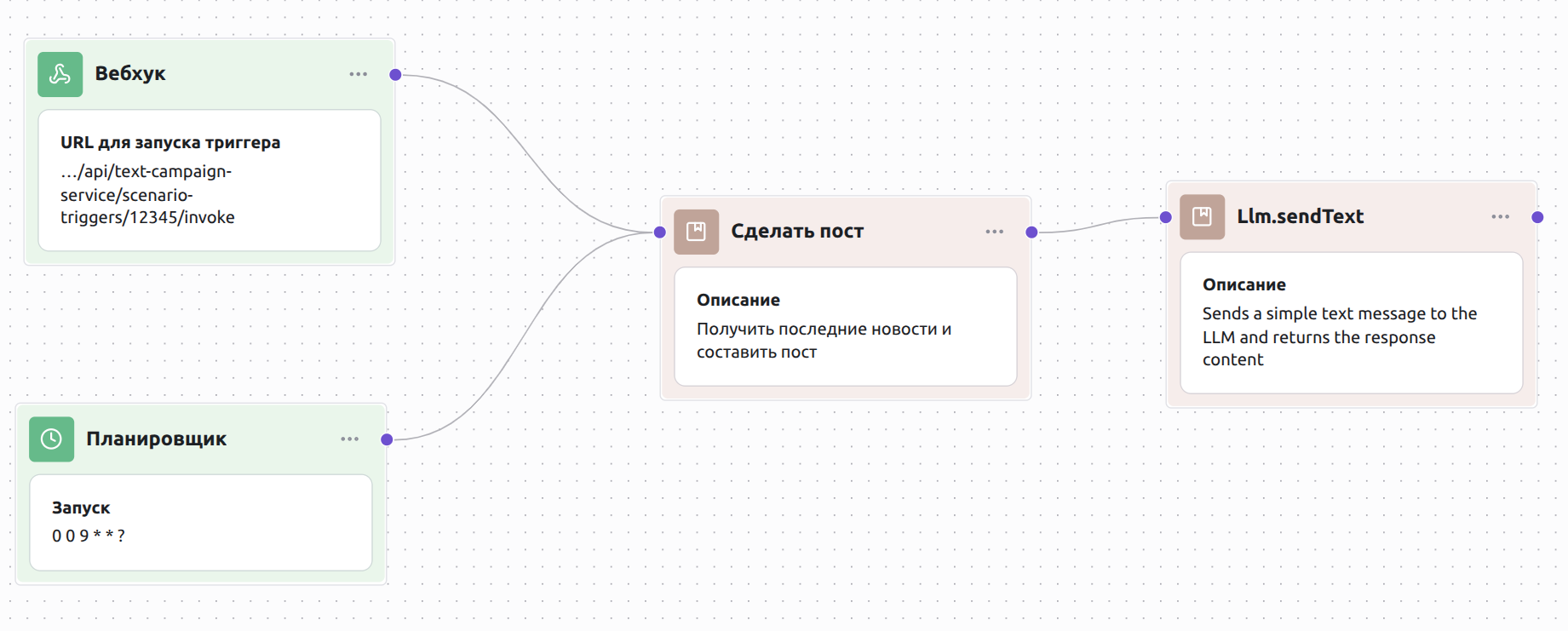The width and height of the screenshot is (1568, 631).
Task: Click the Llm.sendText input connector dot
Action: click(1166, 217)
